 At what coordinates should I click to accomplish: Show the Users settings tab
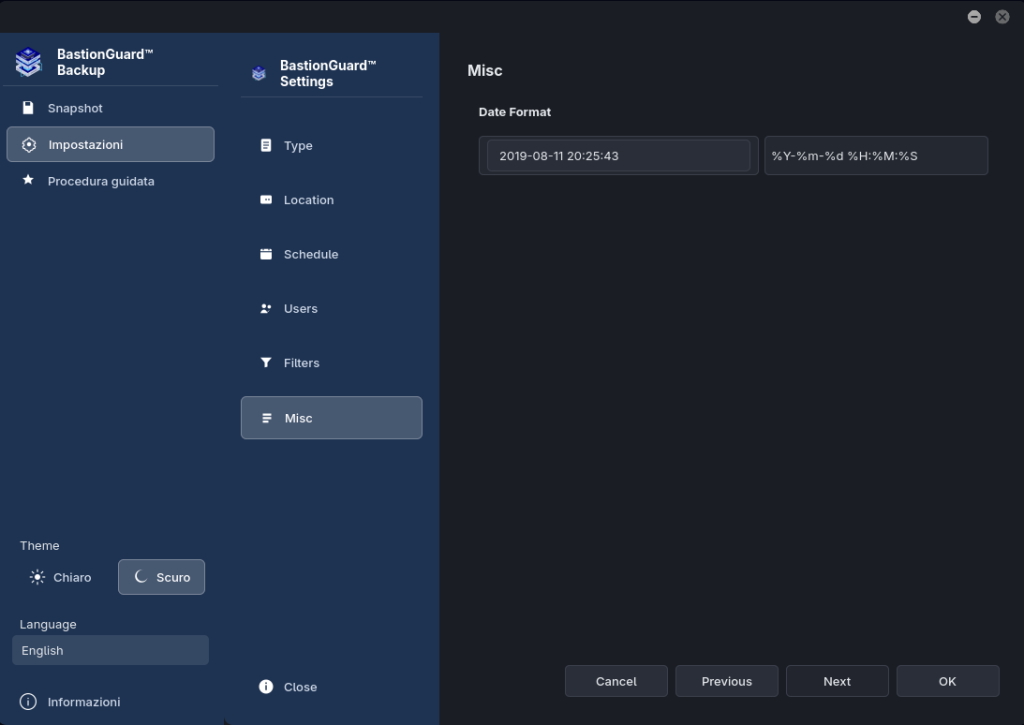[x=332, y=308]
